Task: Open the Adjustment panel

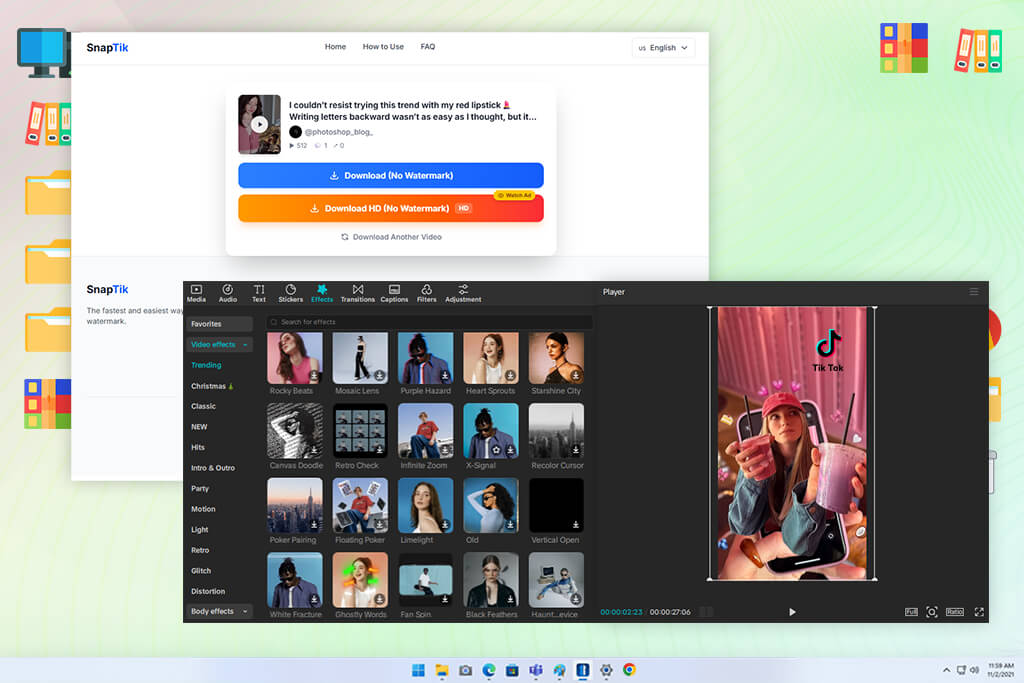Action: coord(463,293)
